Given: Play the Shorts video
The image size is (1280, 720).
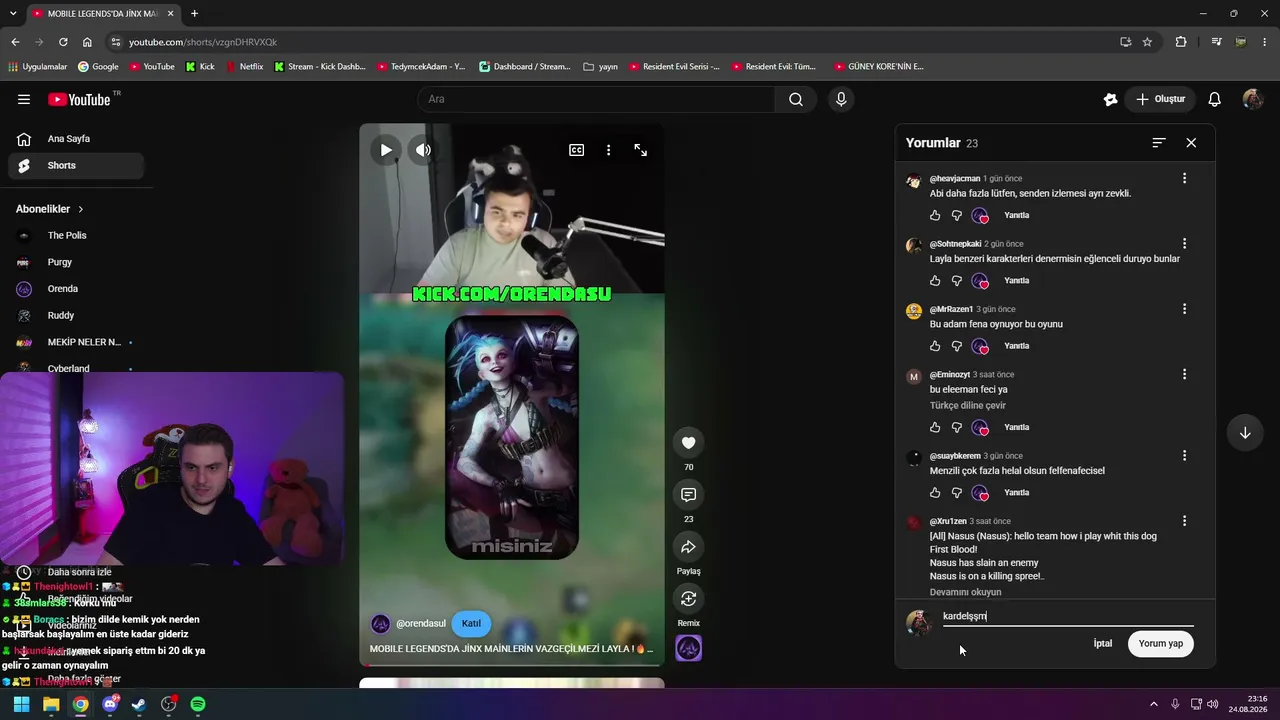Looking at the screenshot, I should [x=386, y=150].
